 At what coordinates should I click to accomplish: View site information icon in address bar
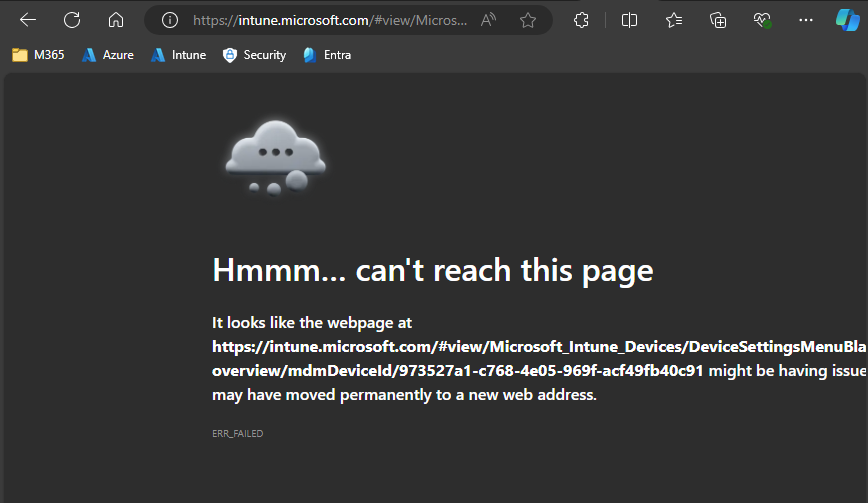(169, 20)
